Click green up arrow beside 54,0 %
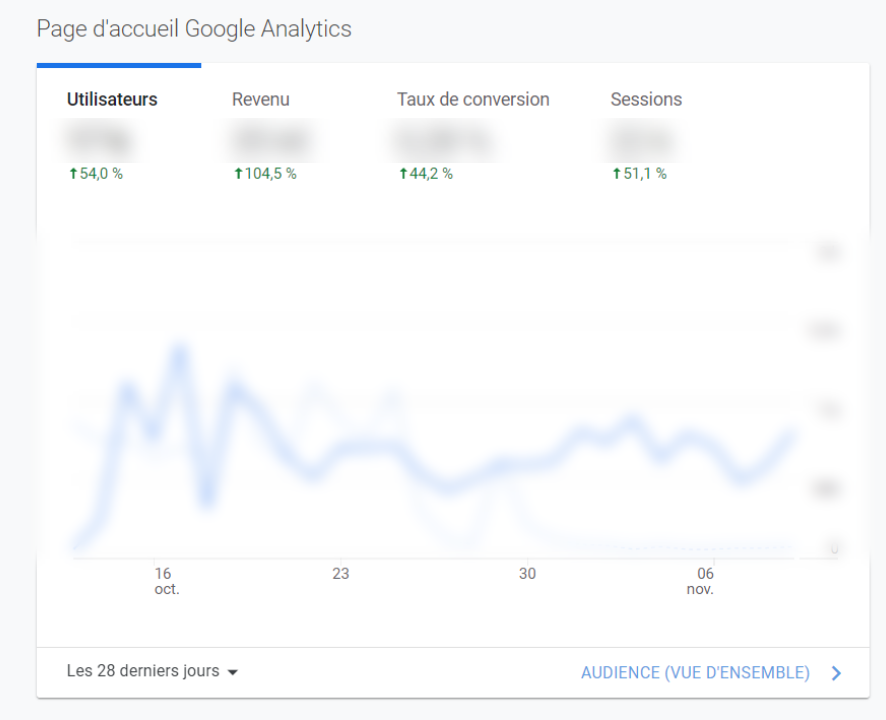 (x=73, y=174)
